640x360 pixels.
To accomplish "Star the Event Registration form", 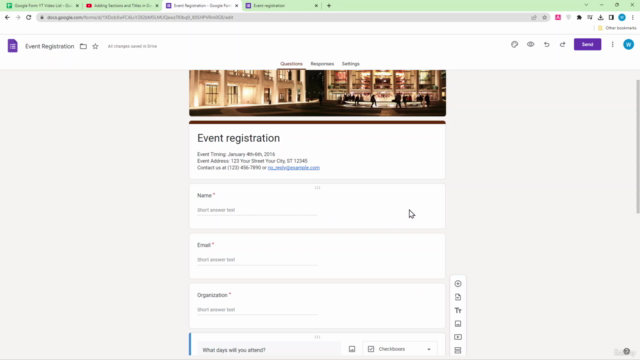I will (96, 46).
